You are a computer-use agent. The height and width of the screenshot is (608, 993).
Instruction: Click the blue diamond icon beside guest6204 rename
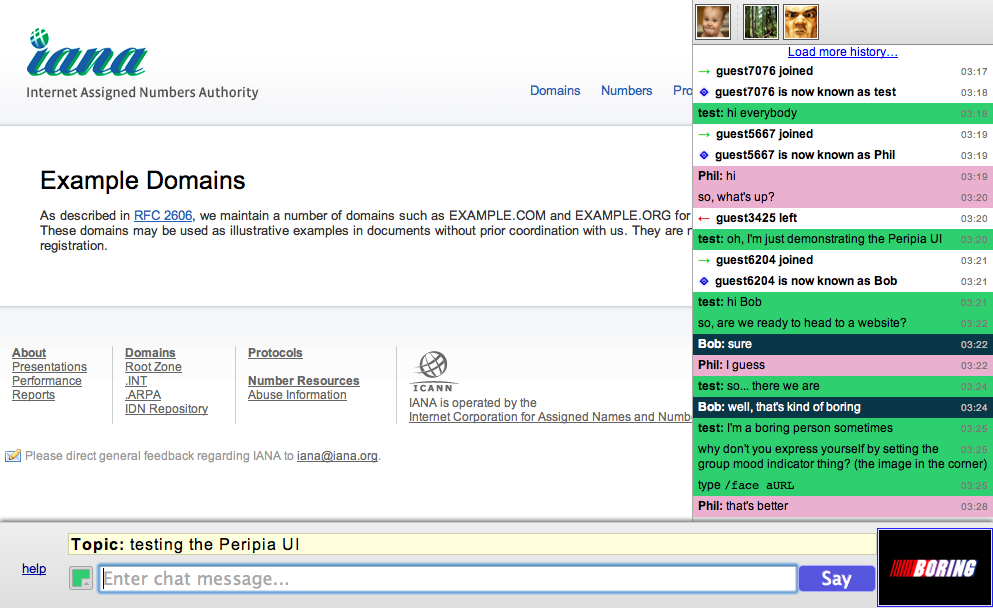pos(704,282)
